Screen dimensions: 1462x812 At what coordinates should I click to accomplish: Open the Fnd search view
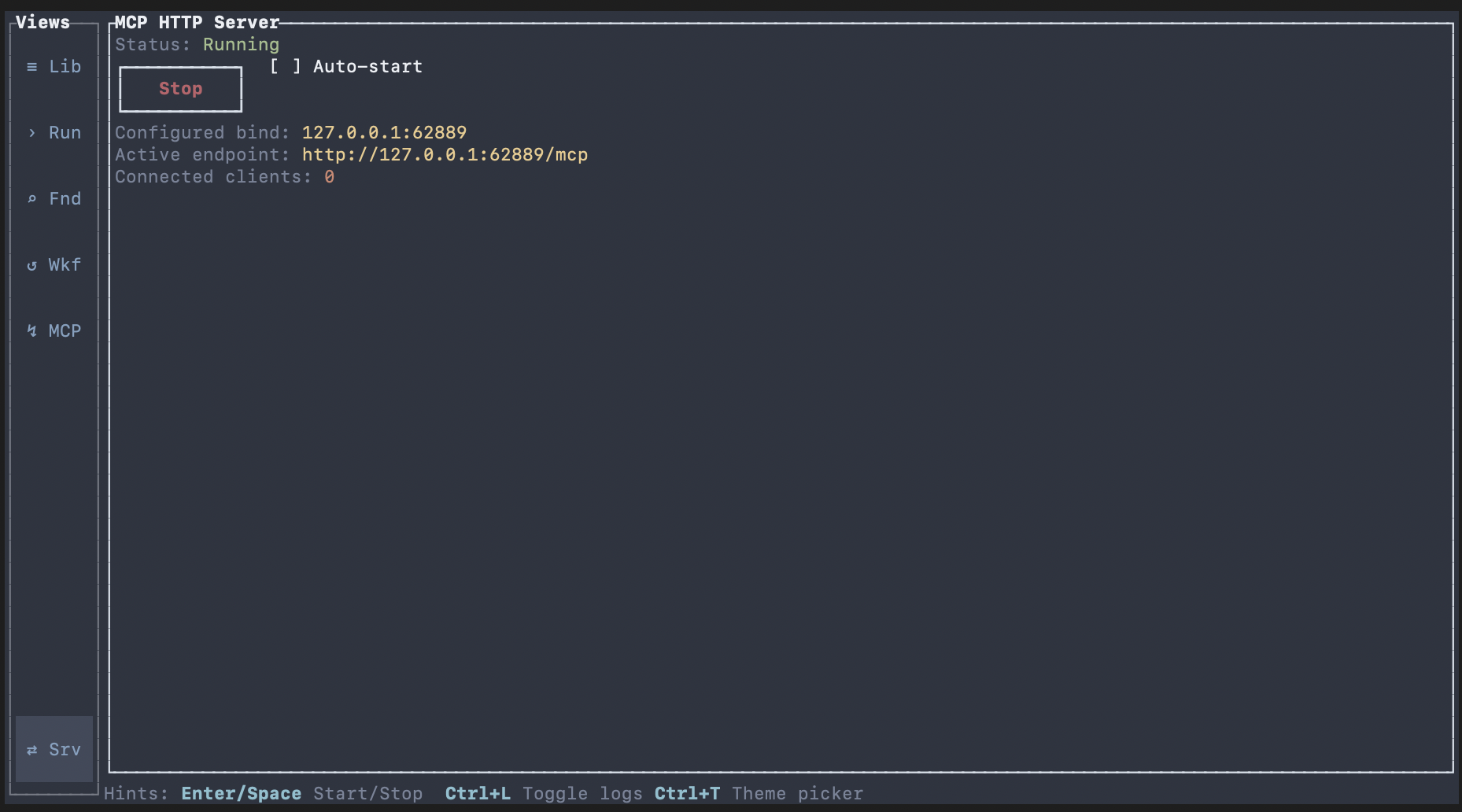65,198
